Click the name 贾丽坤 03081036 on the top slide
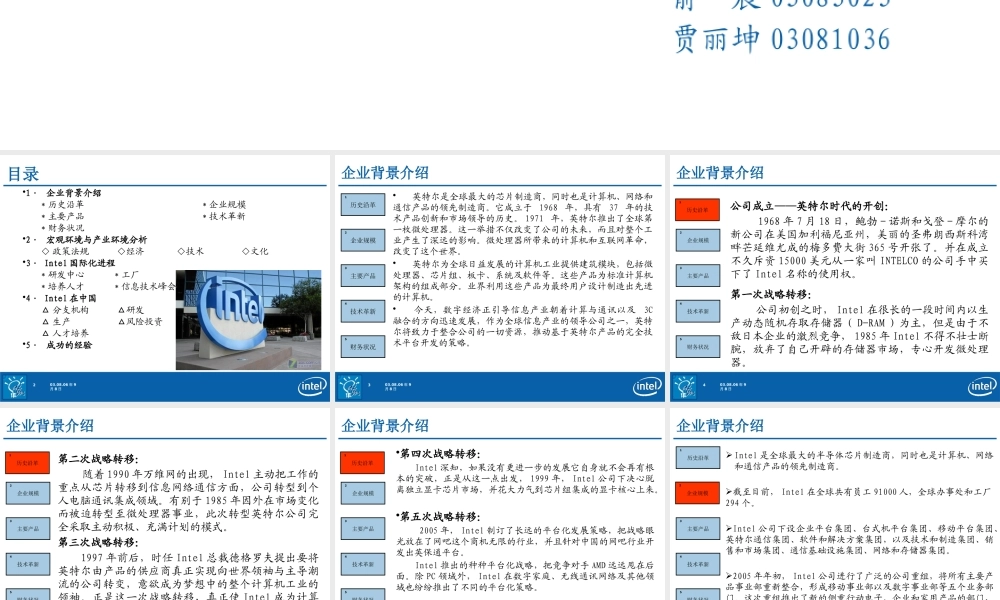Screen dimensions: 1000x600 (x=782, y=39)
